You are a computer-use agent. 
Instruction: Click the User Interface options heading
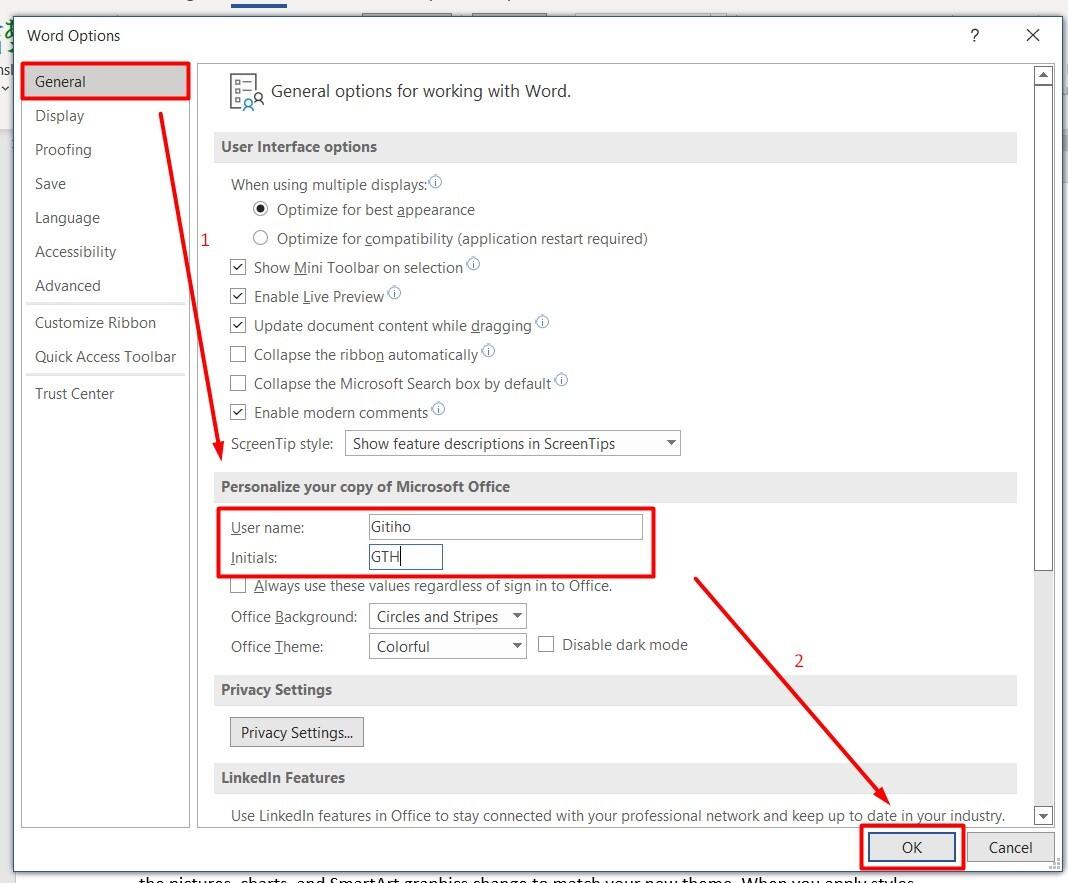pyautogui.click(x=299, y=146)
